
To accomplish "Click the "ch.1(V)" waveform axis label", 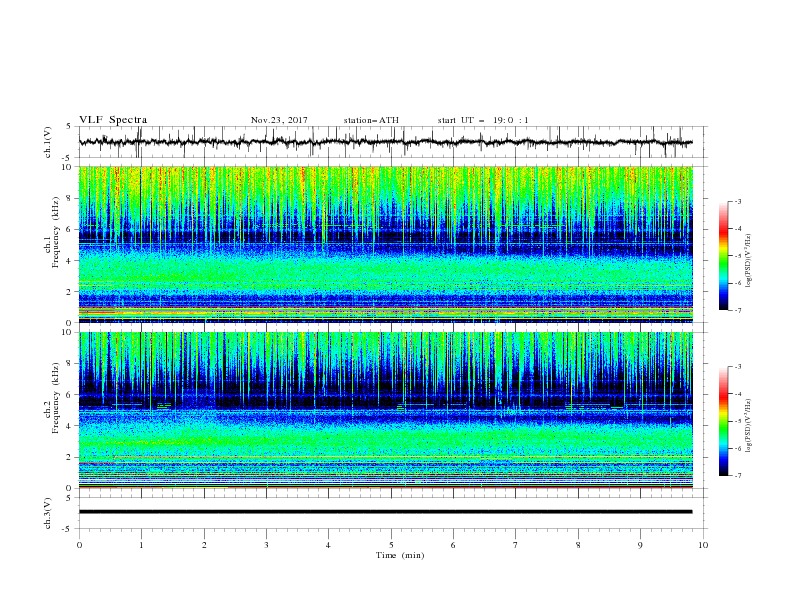I will pos(48,142).
